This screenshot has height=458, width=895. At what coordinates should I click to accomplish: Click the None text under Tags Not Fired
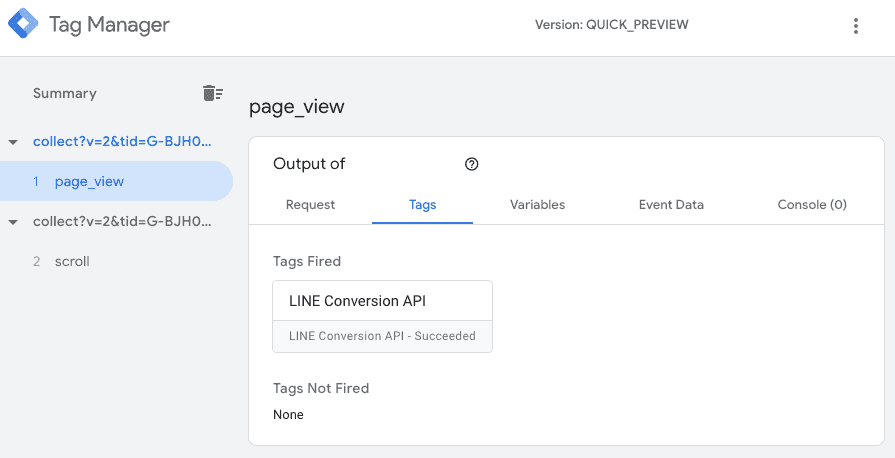[x=288, y=415]
